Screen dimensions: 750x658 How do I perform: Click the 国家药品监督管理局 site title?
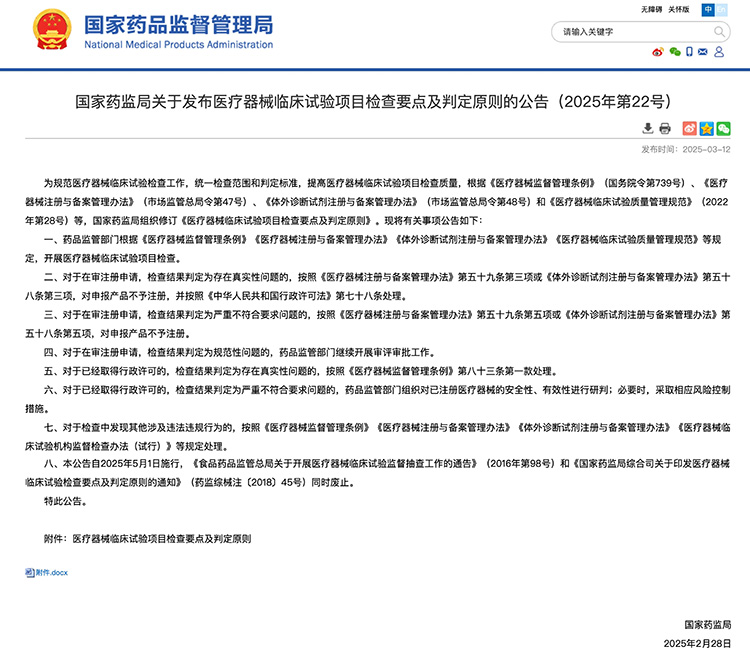(x=178, y=25)
